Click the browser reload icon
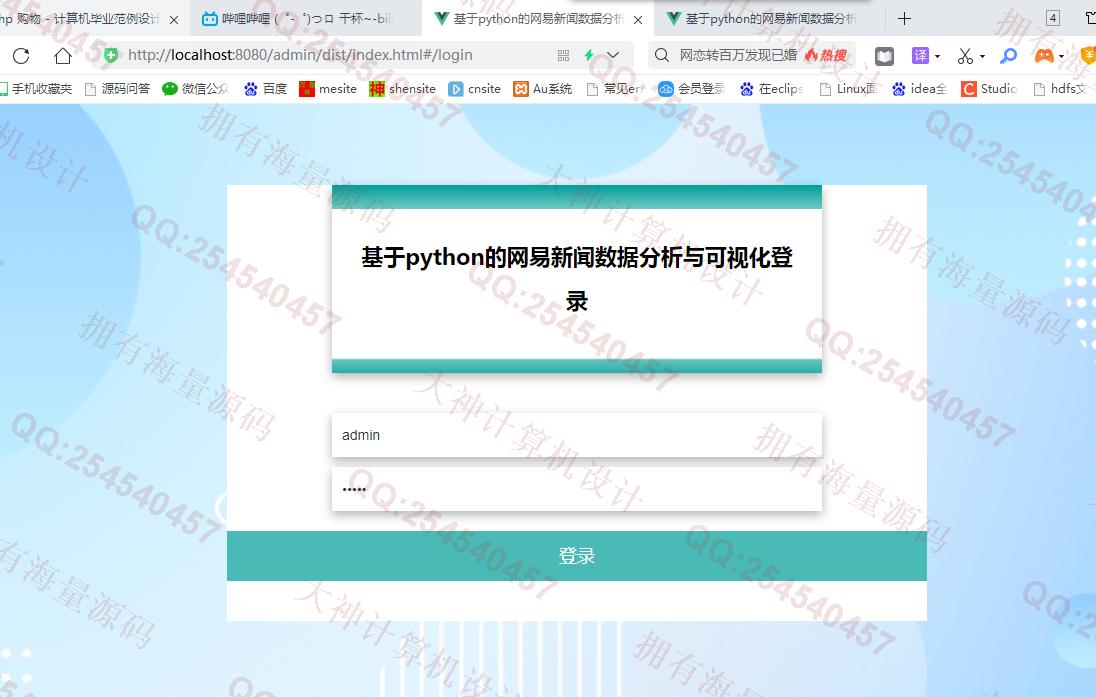Image resolution: width=1096 pixels, height=697 pixels. click(x=20, y=56)
